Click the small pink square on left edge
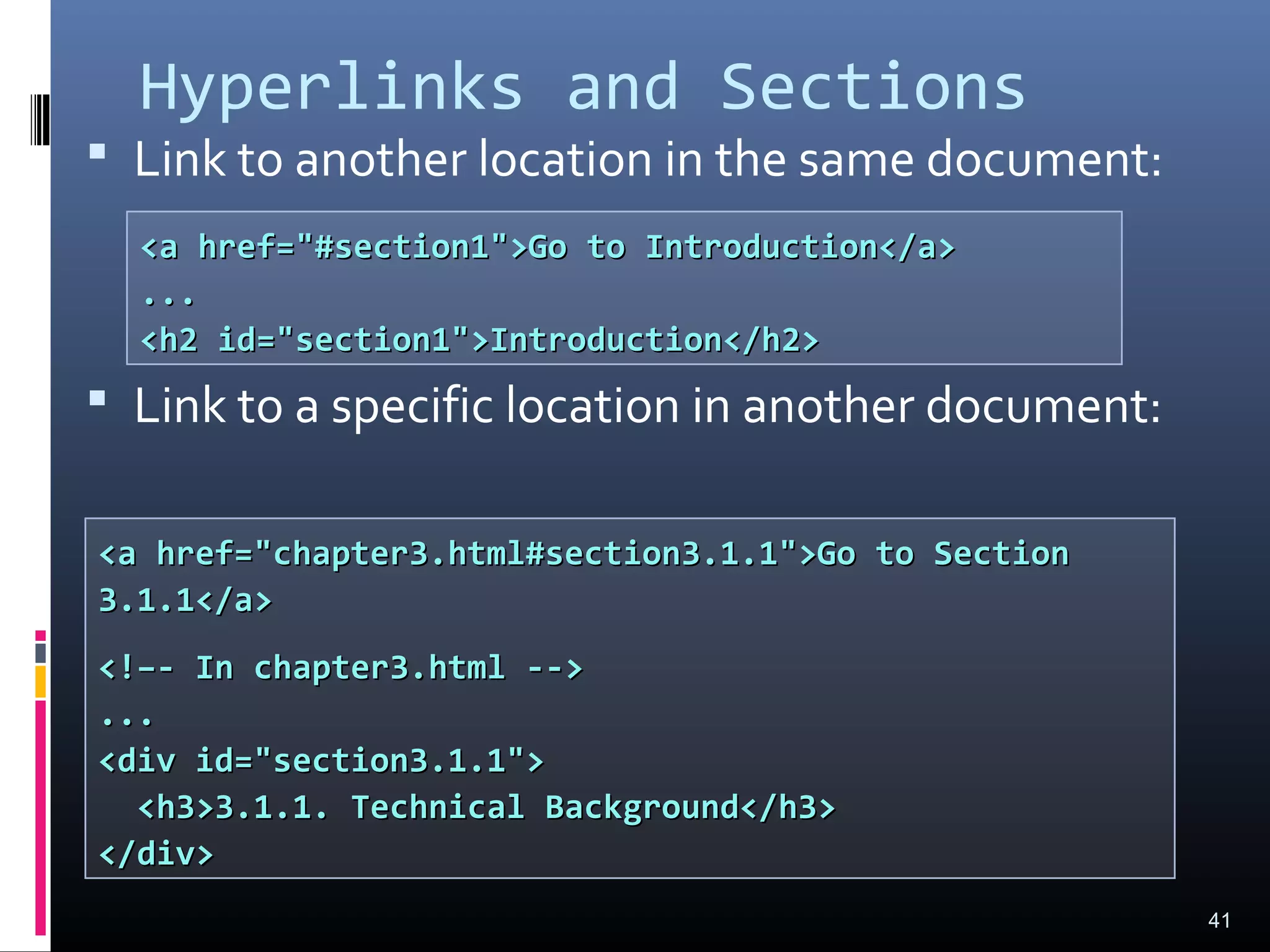Screen dimensions: 1270x952 pyautogui.click(x=40, y=635)
